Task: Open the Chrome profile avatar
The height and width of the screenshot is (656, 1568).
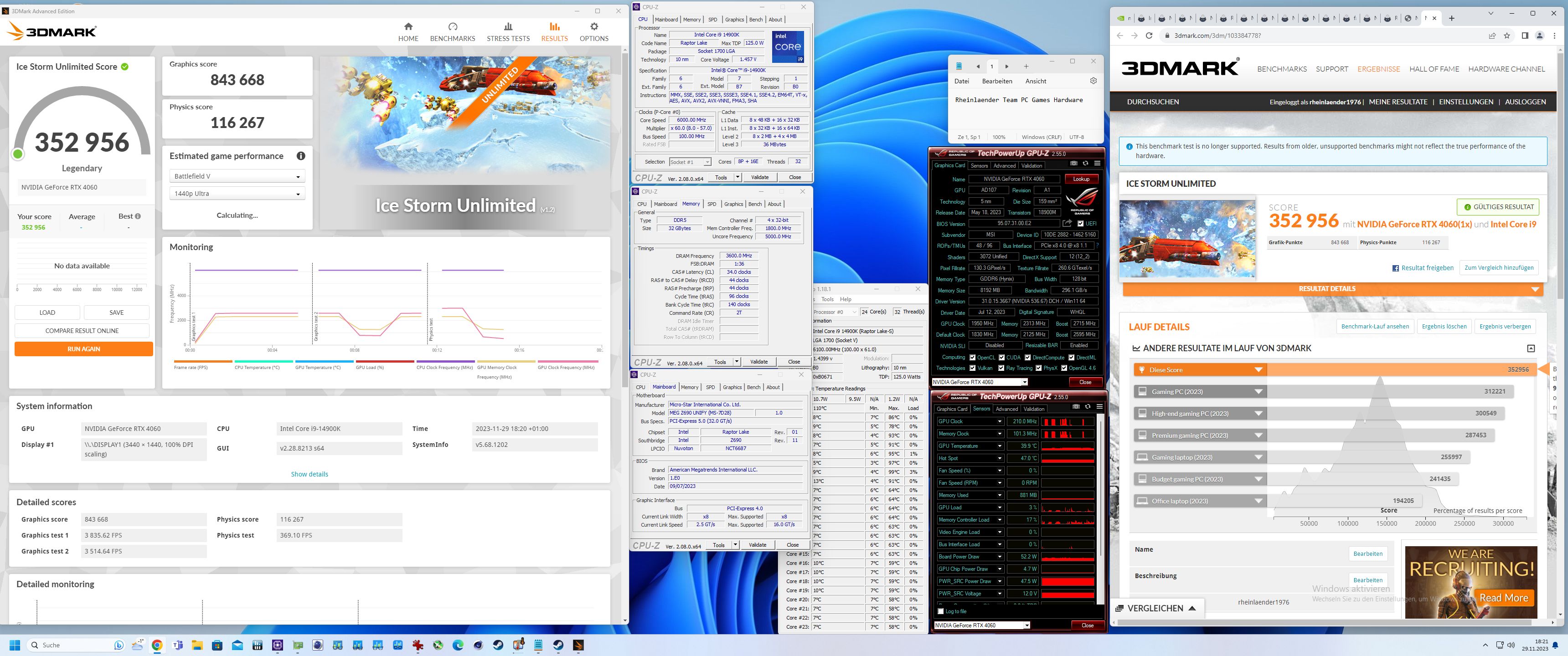Action: click(1540, 35)
